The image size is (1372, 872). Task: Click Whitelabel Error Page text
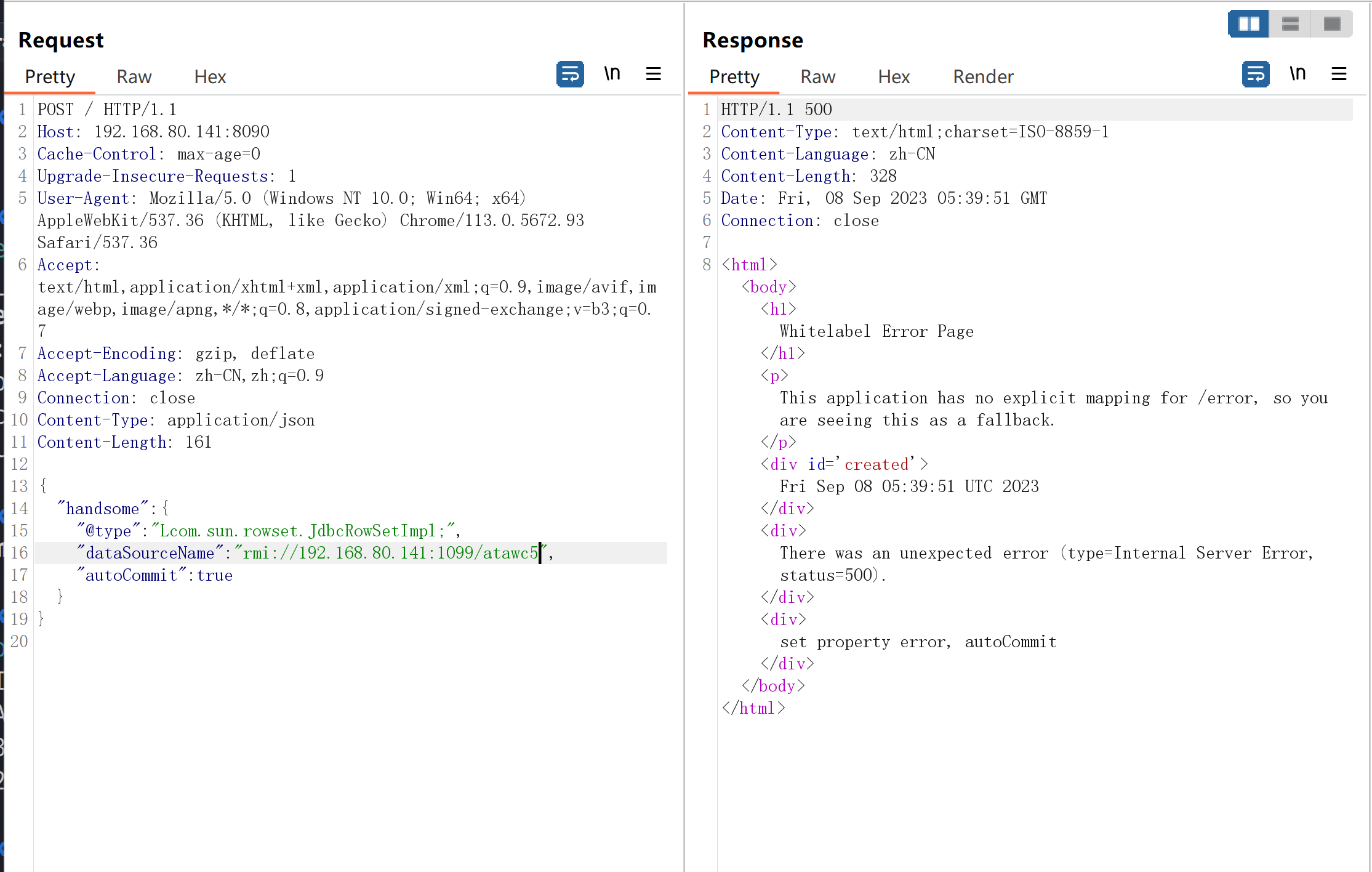[877, 331]
